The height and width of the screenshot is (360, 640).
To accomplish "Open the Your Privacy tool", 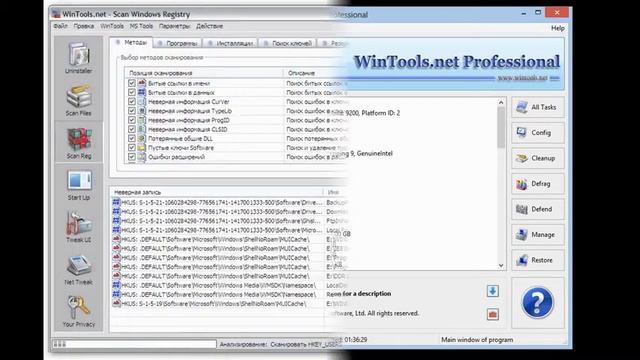I will [79, 312].
